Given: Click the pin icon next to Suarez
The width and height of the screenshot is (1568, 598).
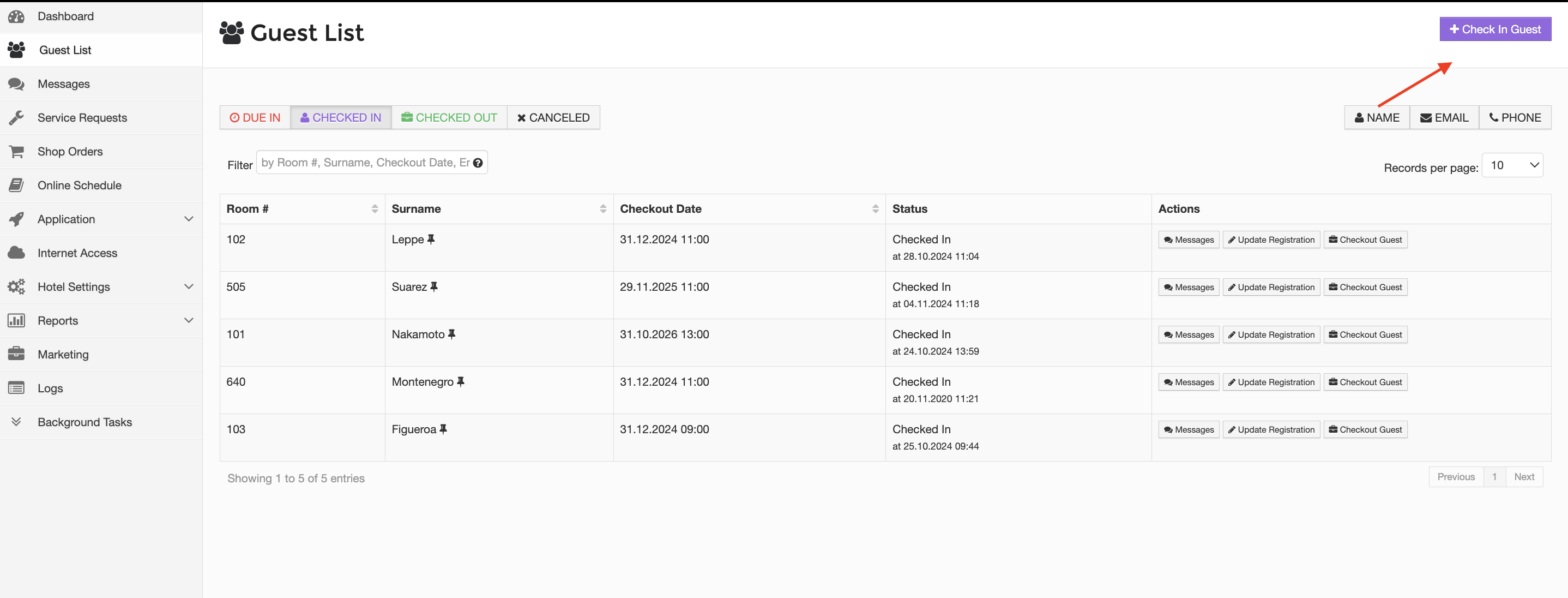Looking at the screenshot, I should pos(434,287).
